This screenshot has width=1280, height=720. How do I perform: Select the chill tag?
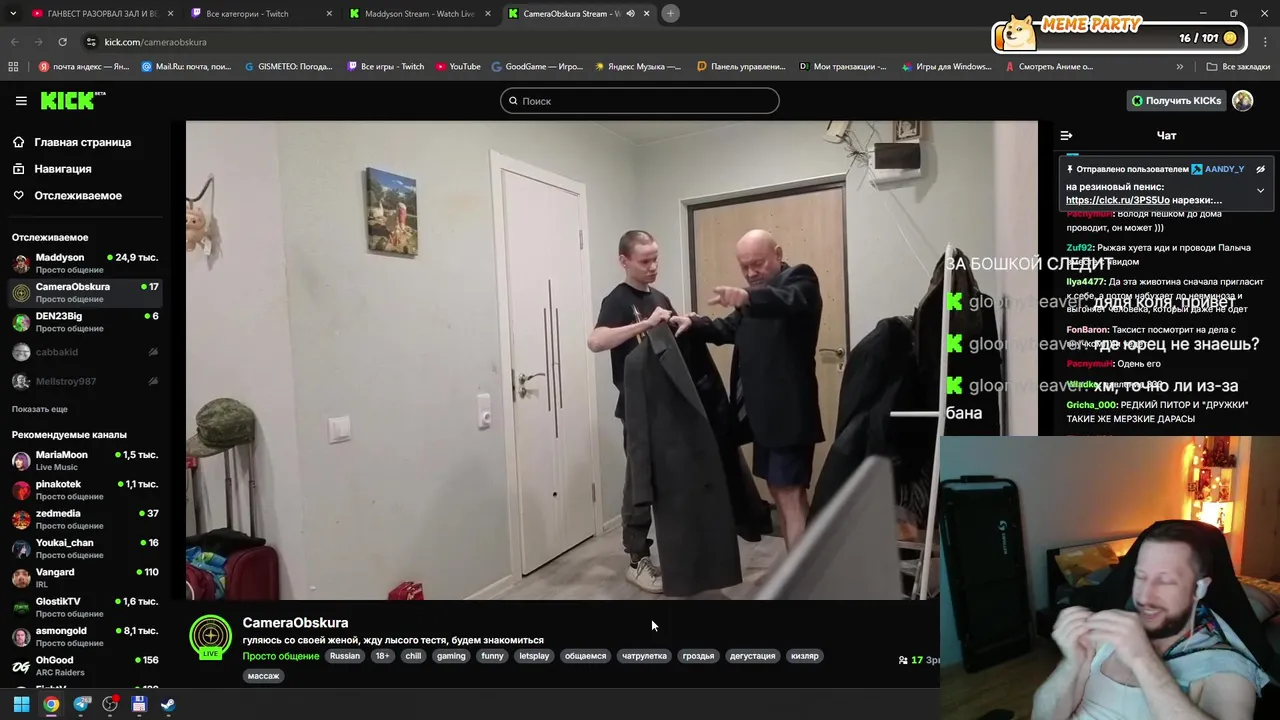pos(413,656)
